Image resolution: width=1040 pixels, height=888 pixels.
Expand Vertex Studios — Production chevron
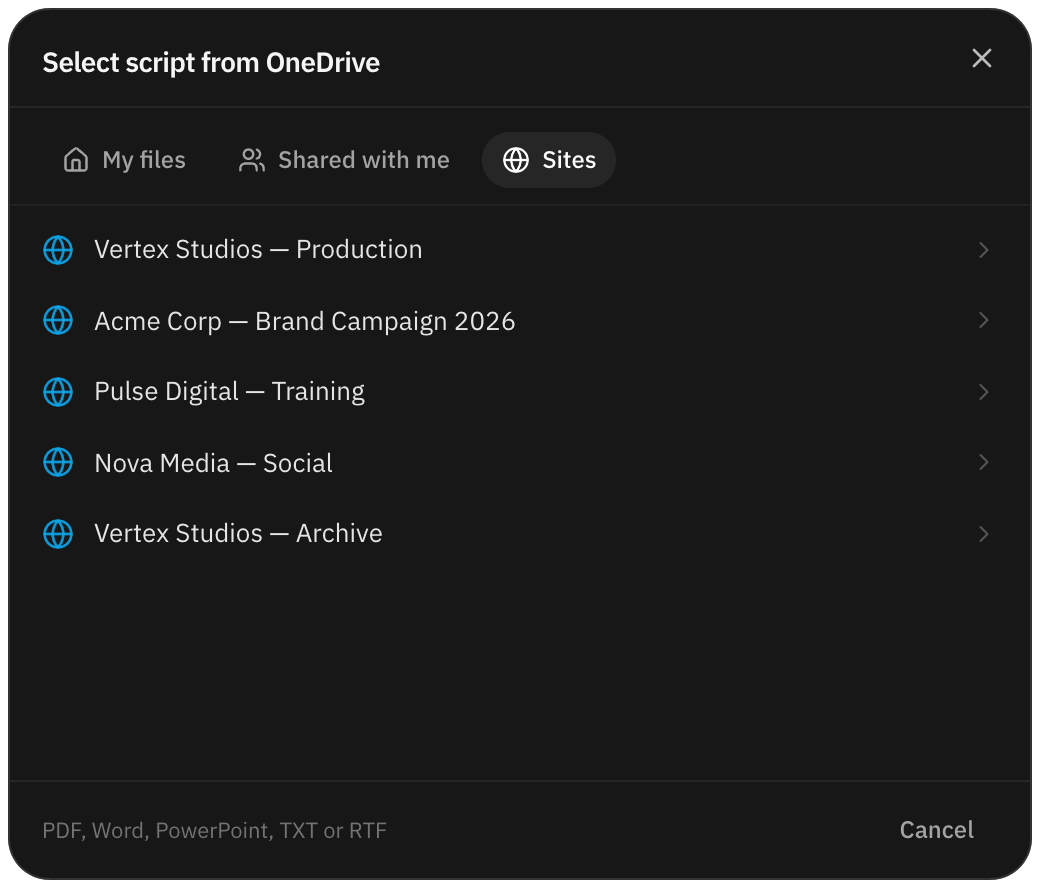[984, 250]
